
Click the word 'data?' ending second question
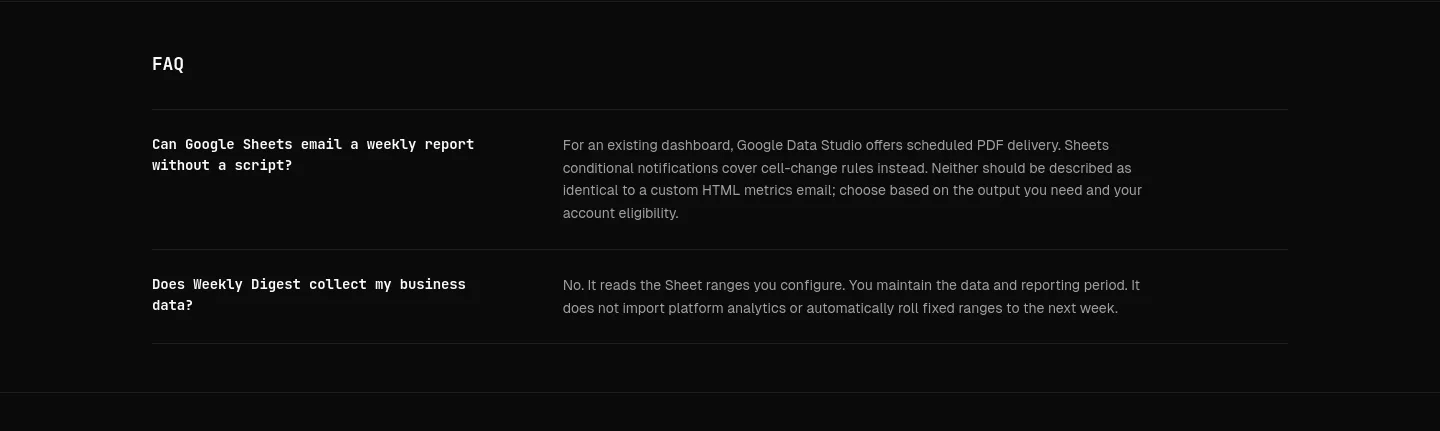pyautogui.click(x=172, y=305)
